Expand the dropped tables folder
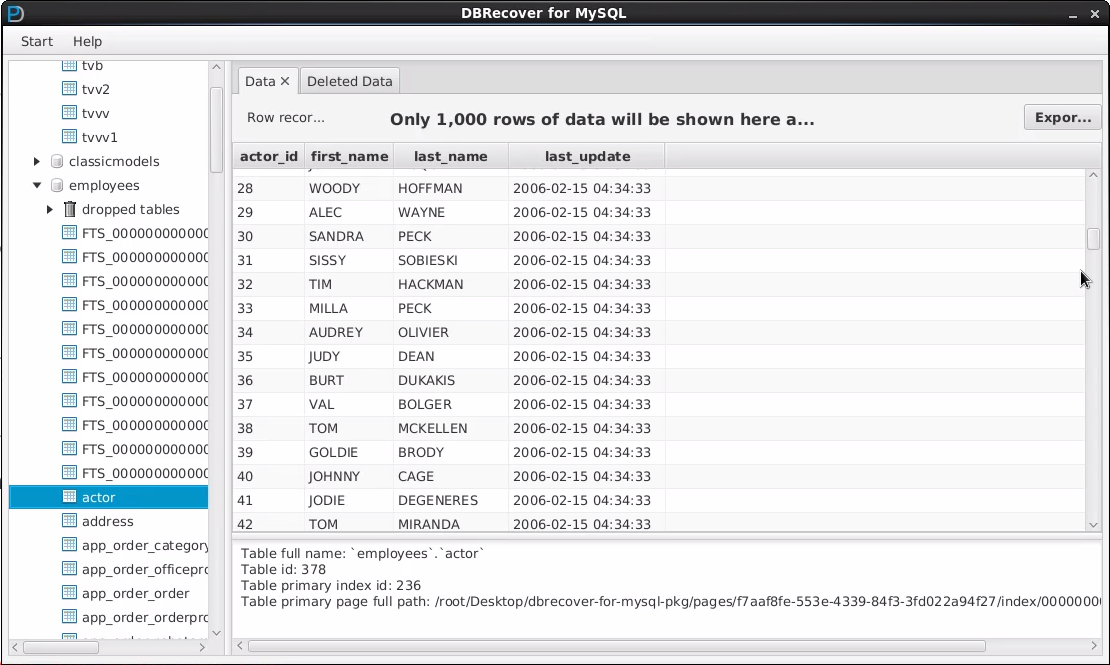The height and width of the screenshot is (665, 1110). tap(50, 209)
